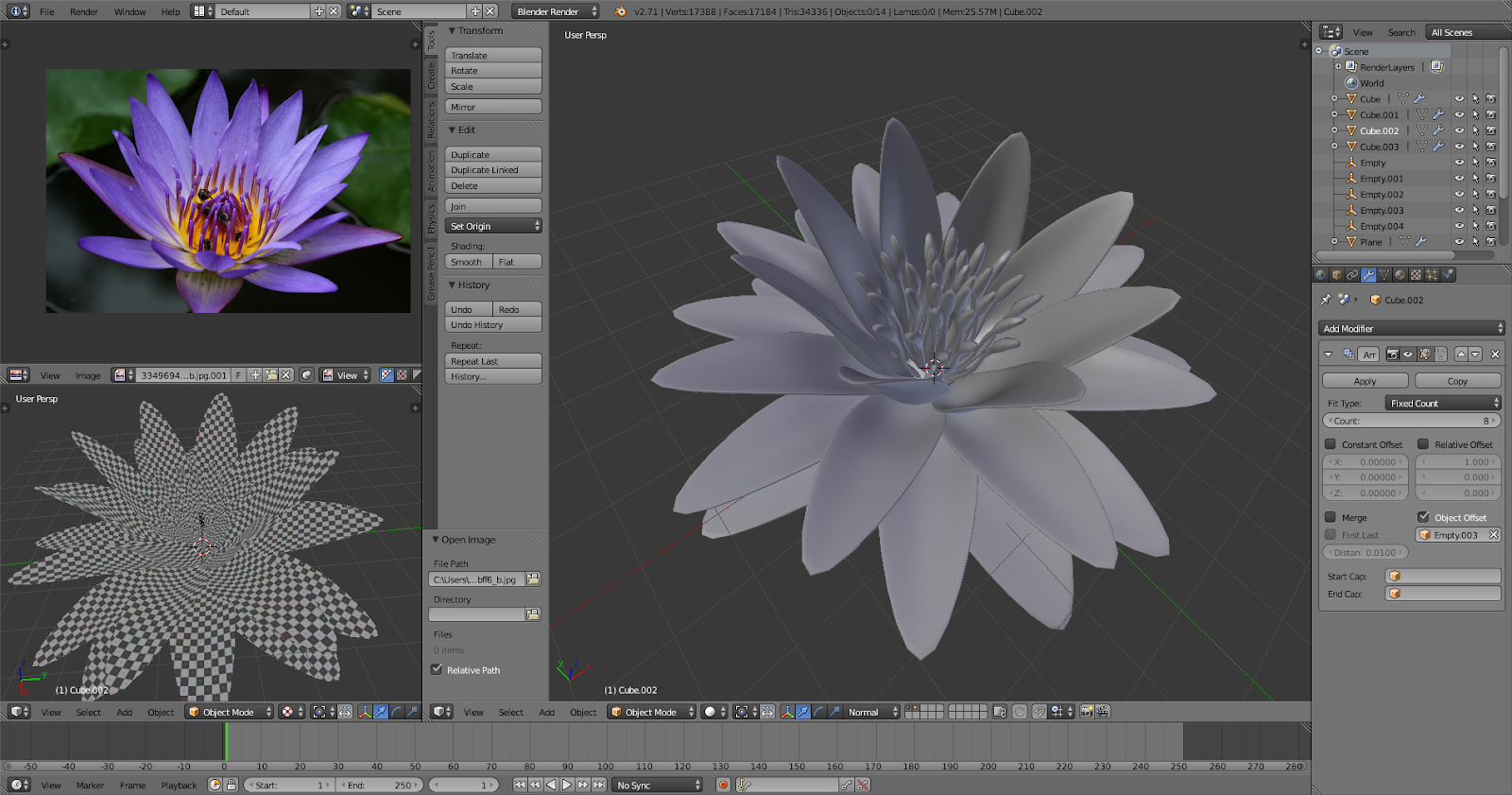Open the Fit Type Fixed Count dropdown
The image size is (1512, 795).
[1443, 403]
